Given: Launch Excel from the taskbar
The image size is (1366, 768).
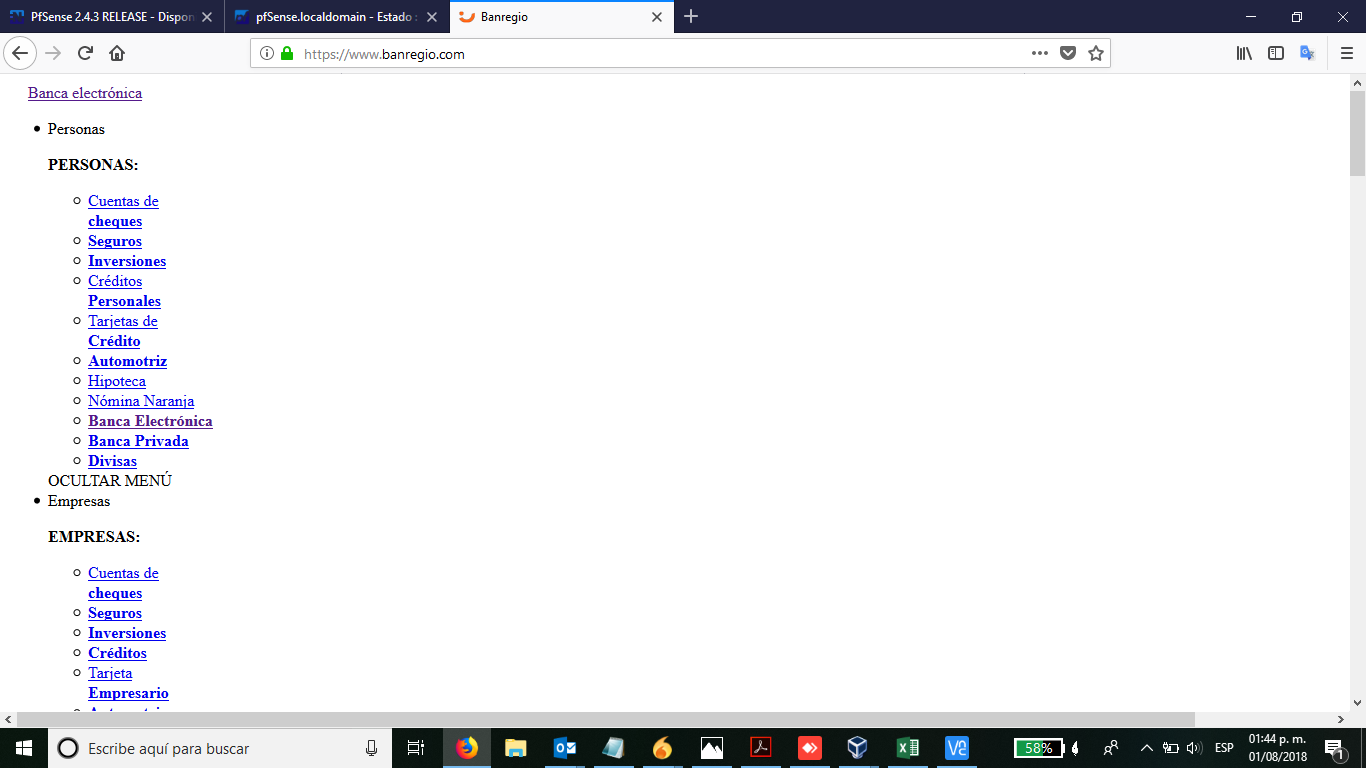Looking at the screenshot, I should pos(908,748).
